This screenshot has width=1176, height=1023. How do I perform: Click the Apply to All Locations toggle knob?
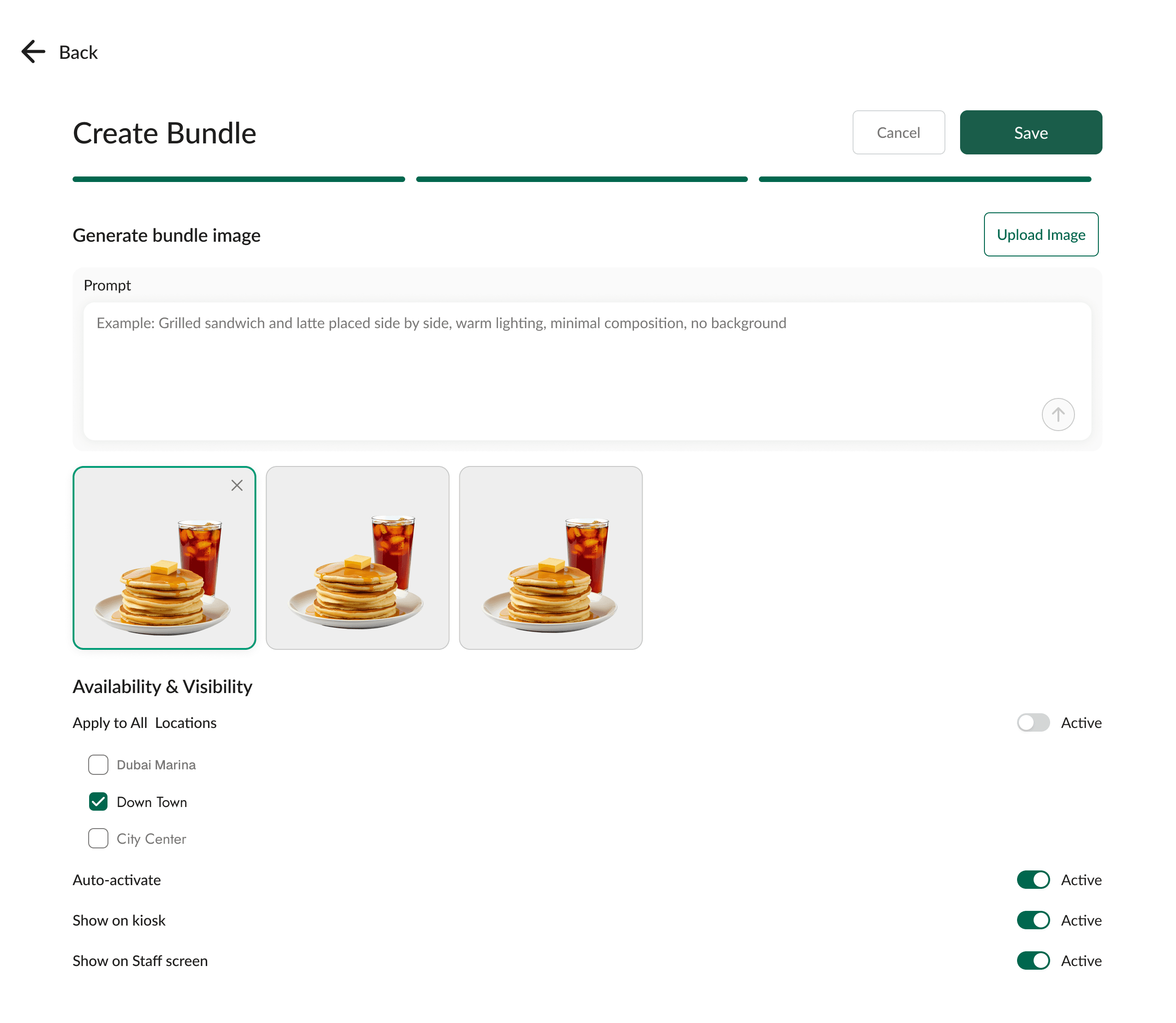(x=1027, y=723)
